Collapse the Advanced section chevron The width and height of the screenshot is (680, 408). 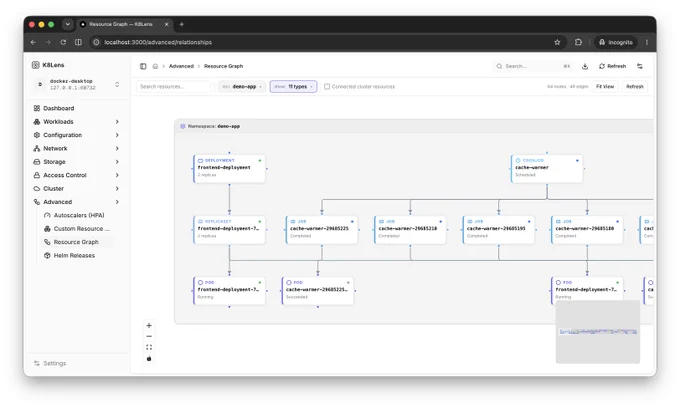click(x=117, y=202)
